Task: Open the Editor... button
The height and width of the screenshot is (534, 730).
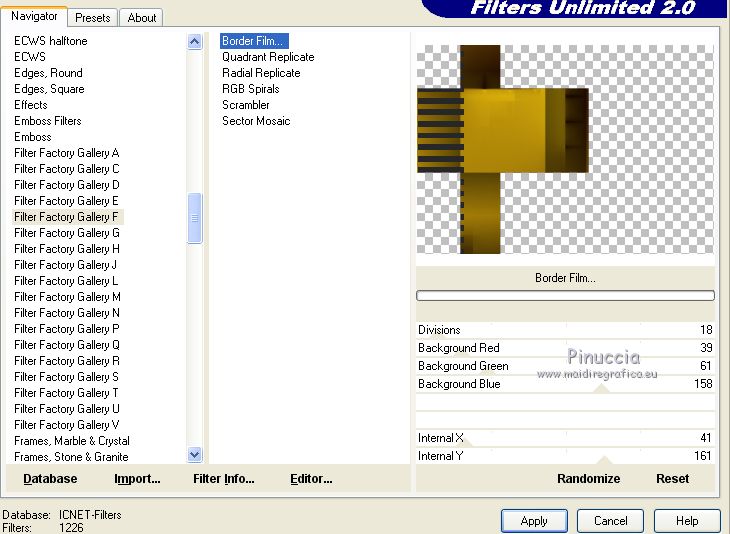Action: [x=311, y=479]
